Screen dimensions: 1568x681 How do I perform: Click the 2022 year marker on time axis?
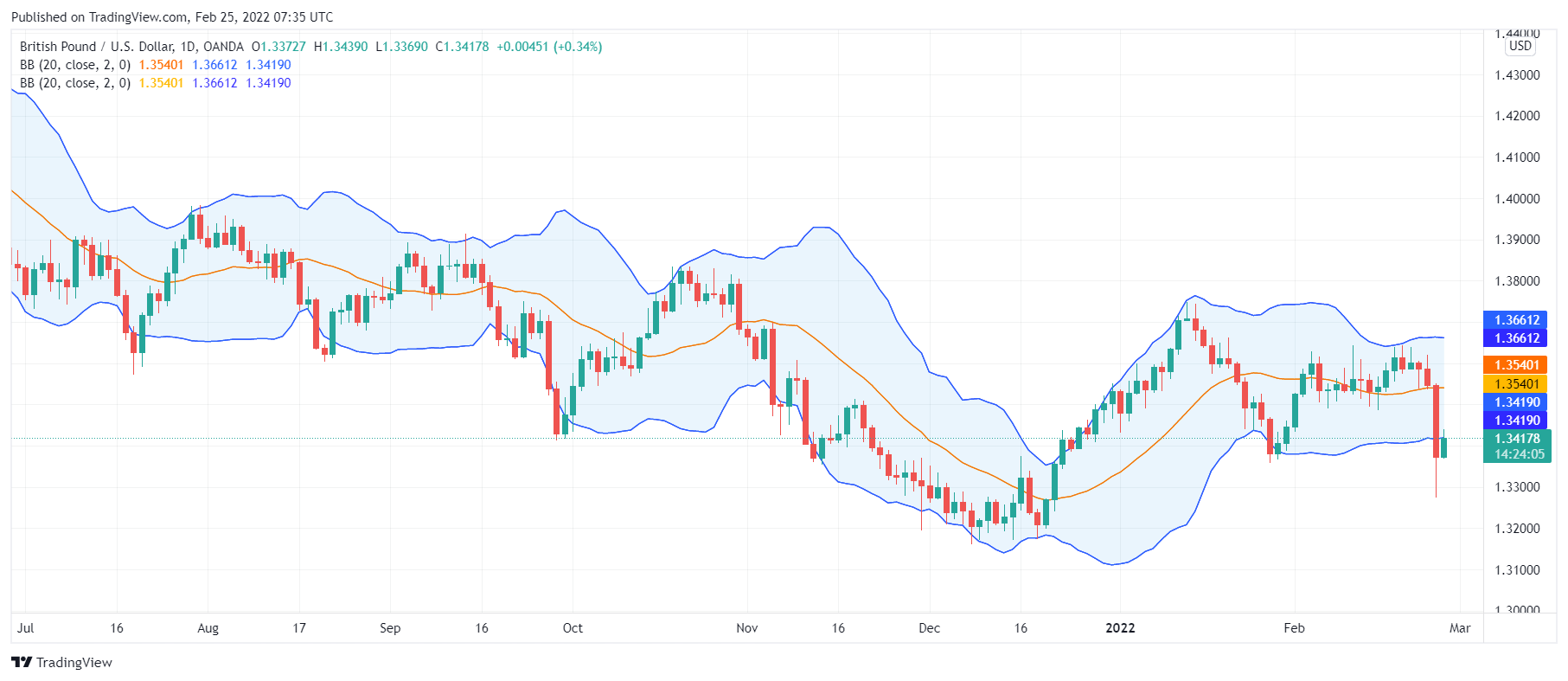tap(1120, 628)
